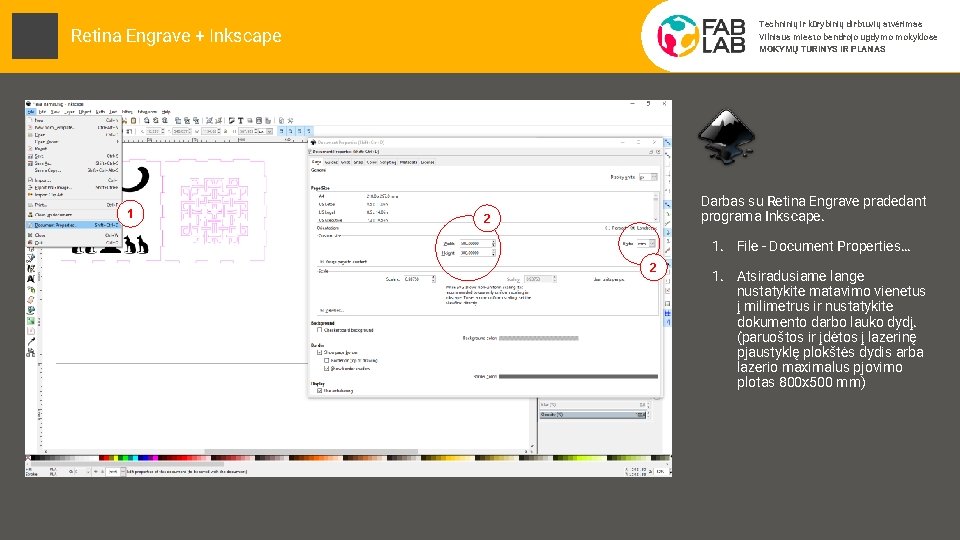960x540 pixels.
Task: Click the ungroup objects toolbar icon
Action: [x=219, y=121]
